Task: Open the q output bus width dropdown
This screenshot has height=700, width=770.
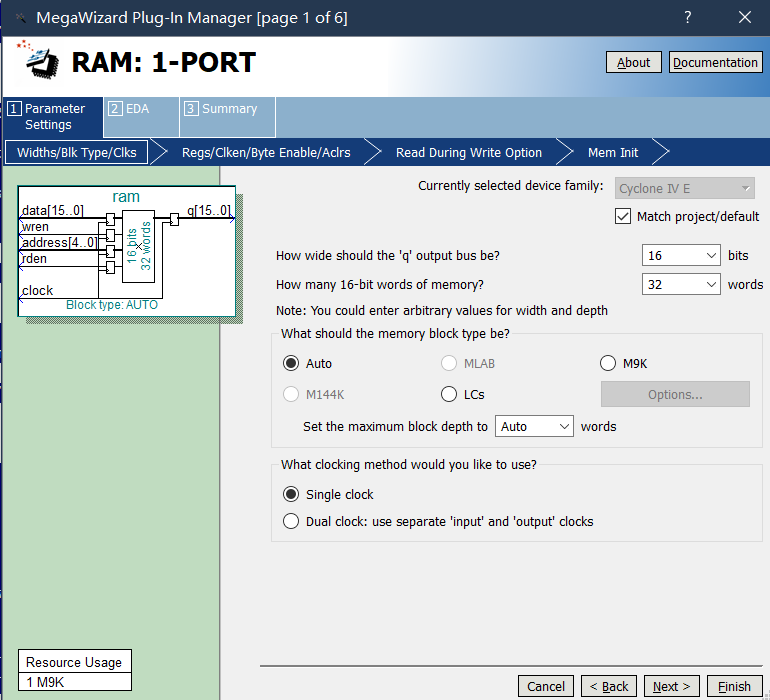Action: coord(681,255)
